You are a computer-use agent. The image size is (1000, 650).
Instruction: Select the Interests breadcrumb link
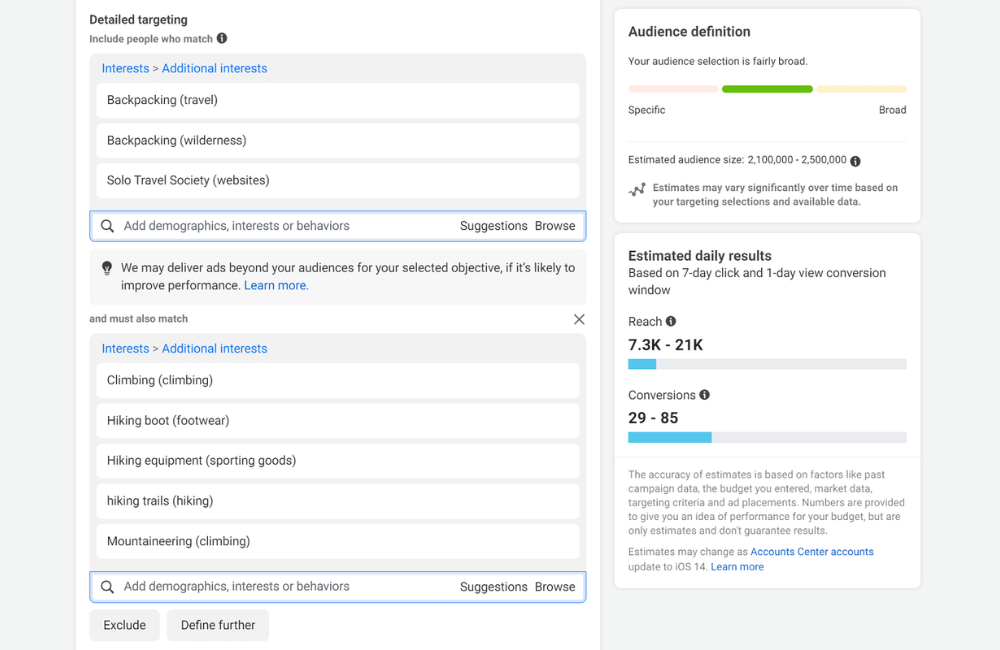click(125, 68)
